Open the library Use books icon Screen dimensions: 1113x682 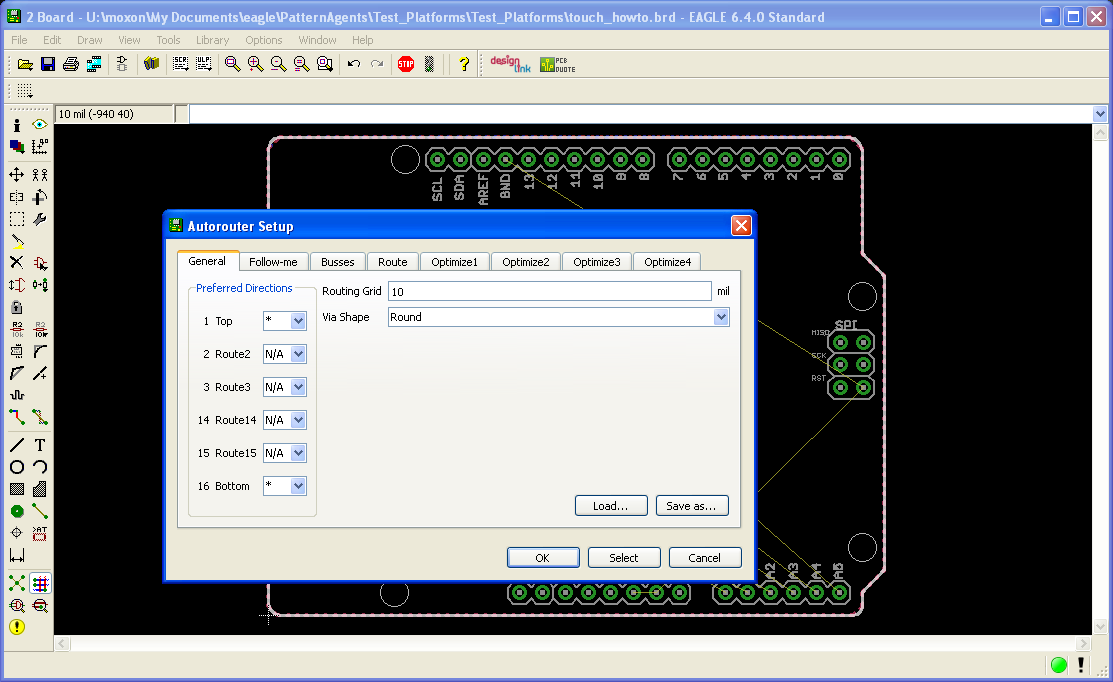tap(151, 65)
